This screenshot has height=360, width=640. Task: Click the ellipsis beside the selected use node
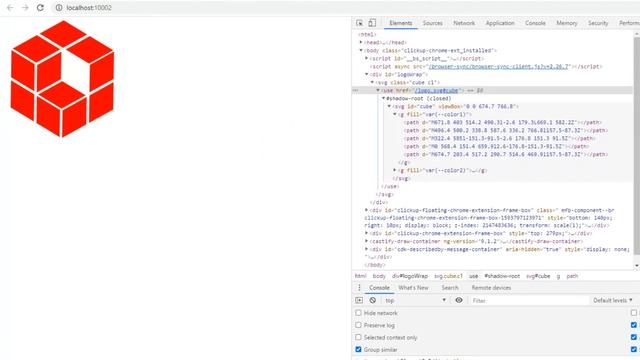pyautogui.click(x=356, y=90)
